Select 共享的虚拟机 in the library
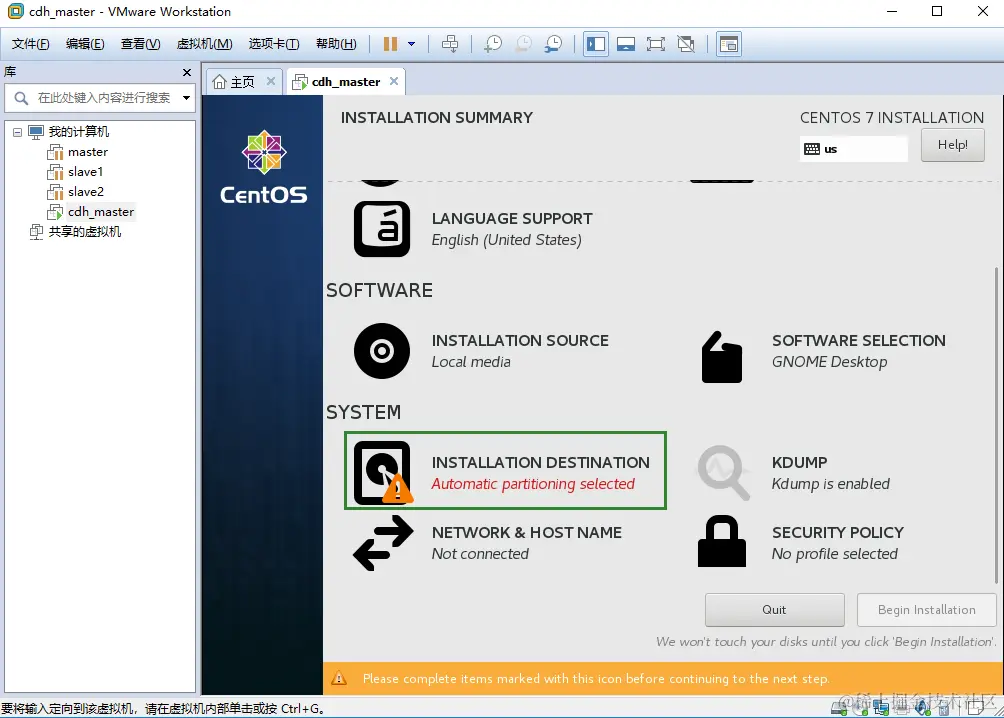Screen dimensions: 1004x718 85,232
